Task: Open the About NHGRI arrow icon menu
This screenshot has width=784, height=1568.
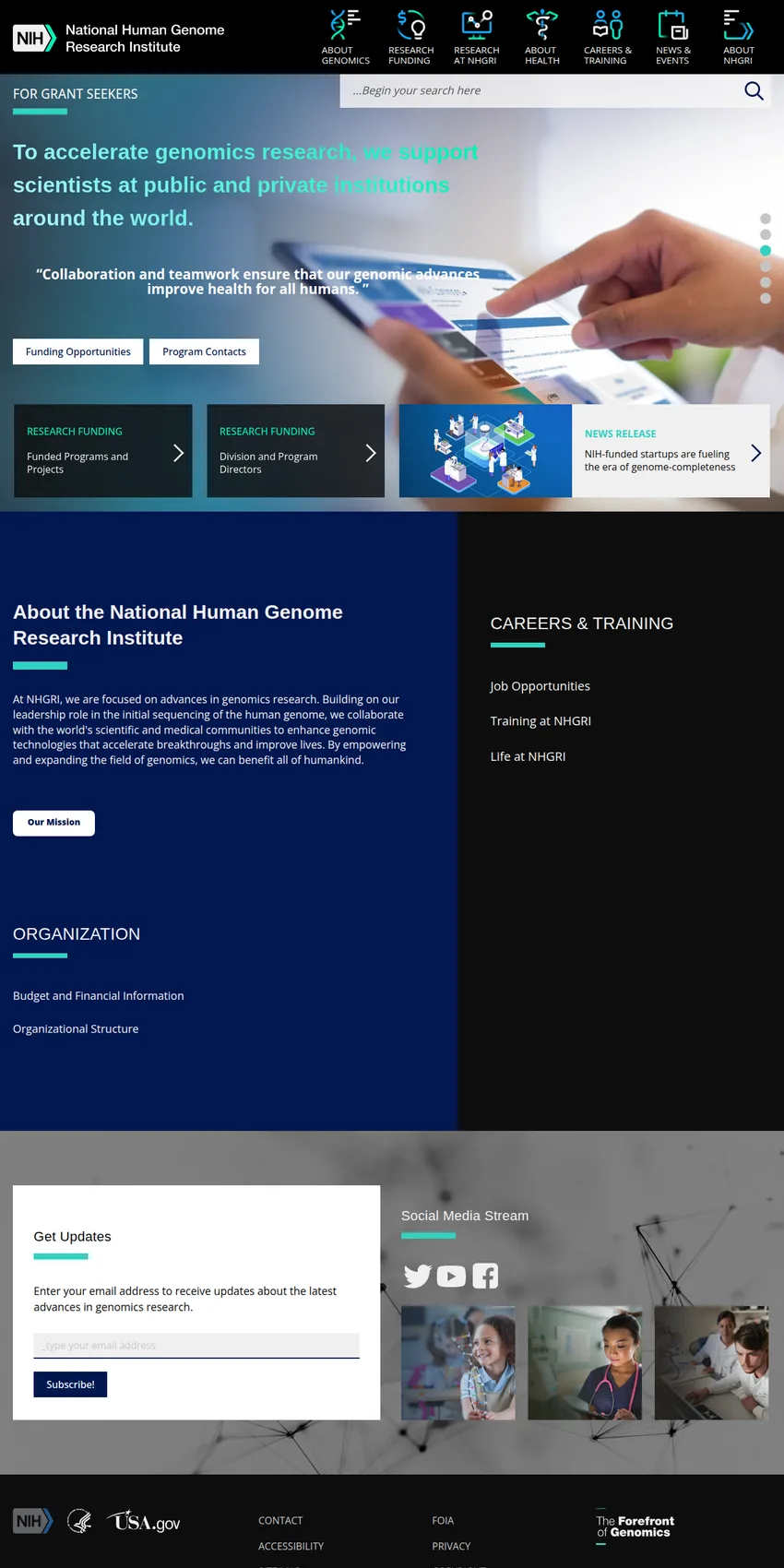Action: [738, 24]
